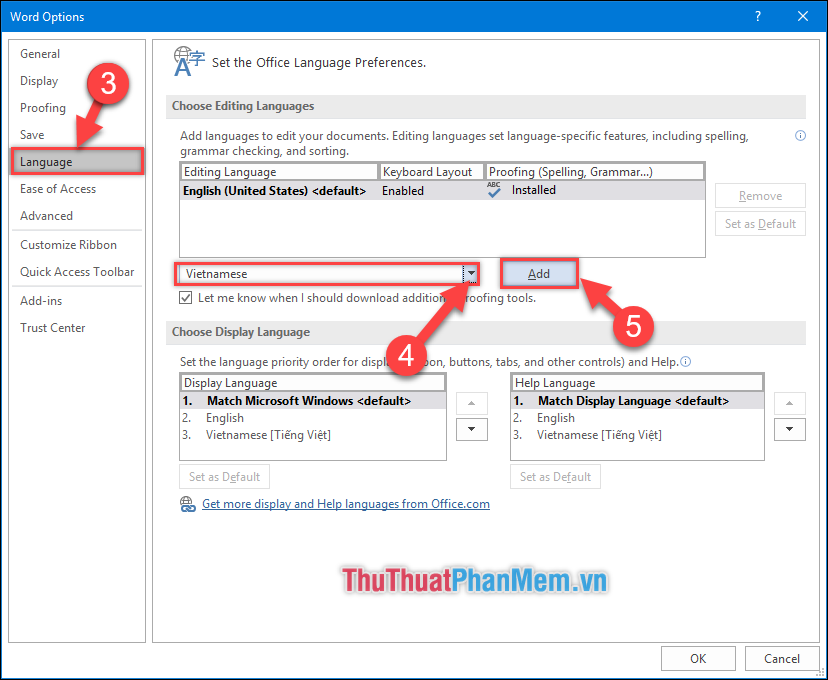The width and height of the screenshot is (828, 680).
Task: Click the info icon after 'and Help.' text
Action: [x=685, y=362]
